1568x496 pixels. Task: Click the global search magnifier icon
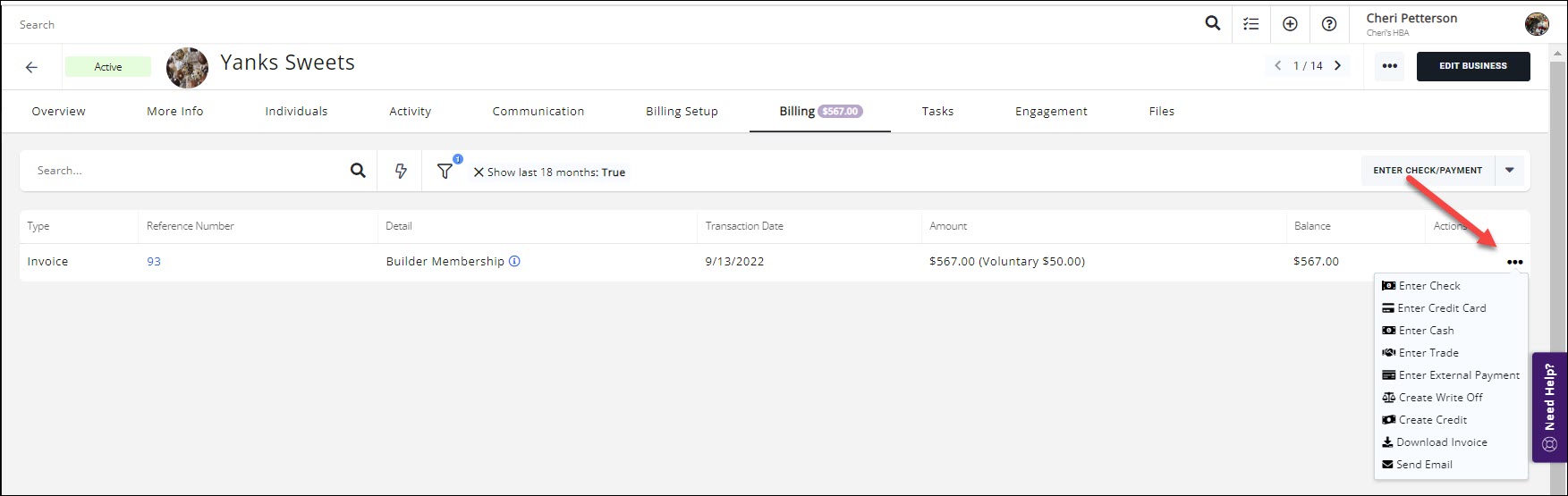click(1212, 24)
